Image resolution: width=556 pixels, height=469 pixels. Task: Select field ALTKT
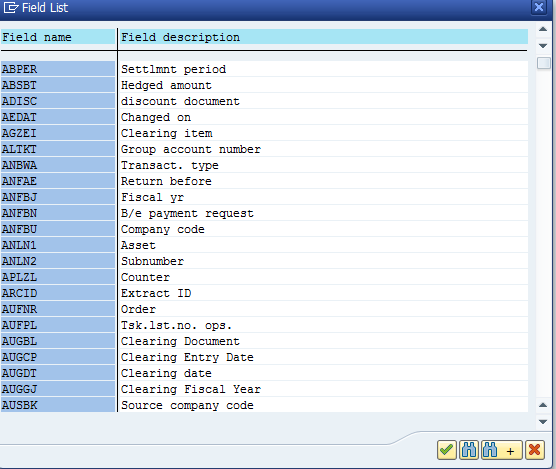pyautogui.click(x=58, y=149)
